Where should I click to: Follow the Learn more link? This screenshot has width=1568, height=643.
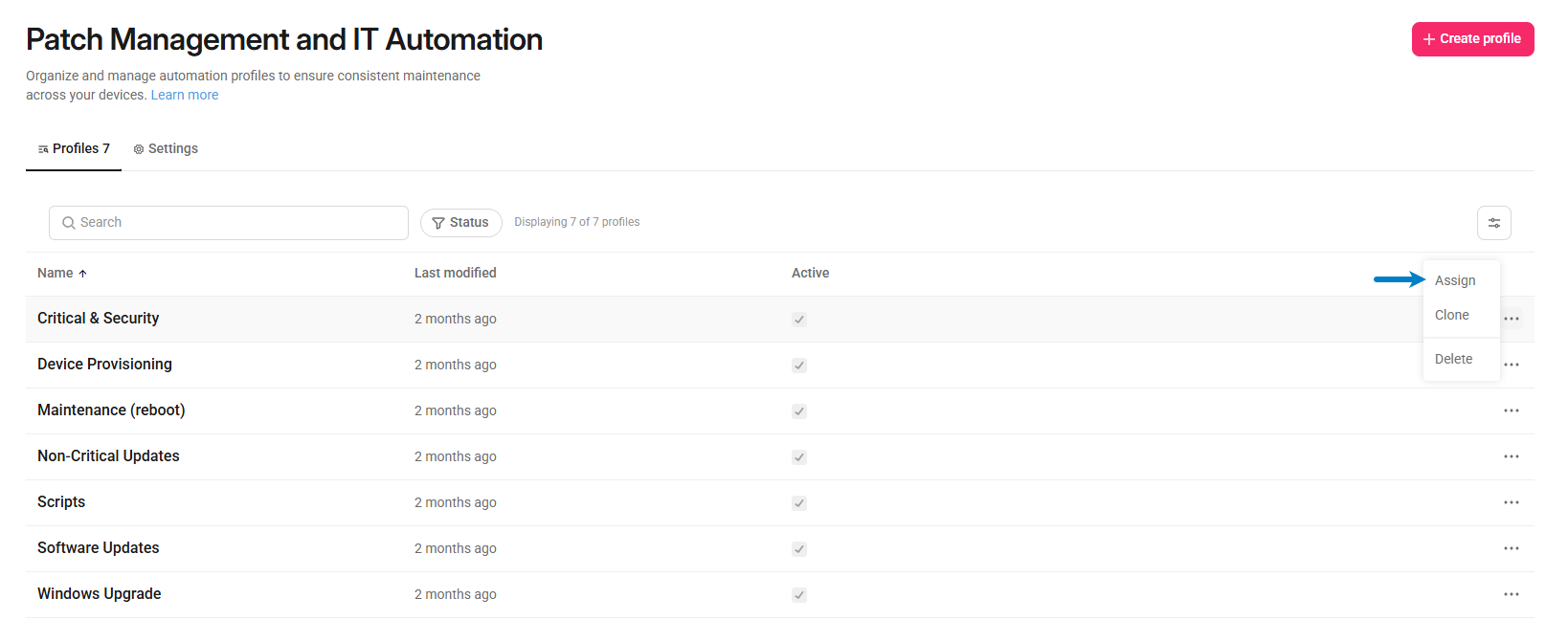click(185, 95)
